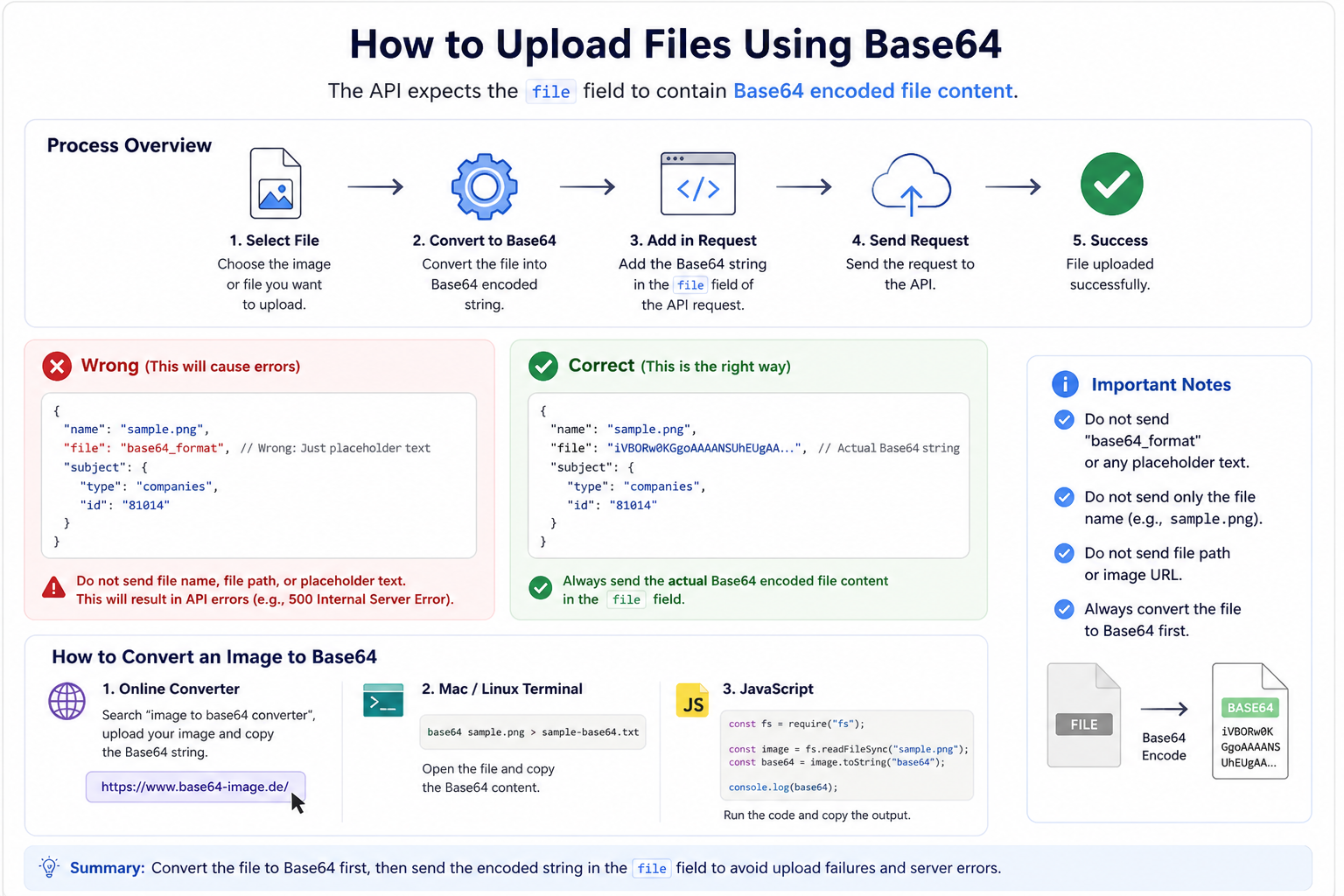Click the JavaScript code snippet box
Viewport: 1344px width, 896px height.
point(846,755)
